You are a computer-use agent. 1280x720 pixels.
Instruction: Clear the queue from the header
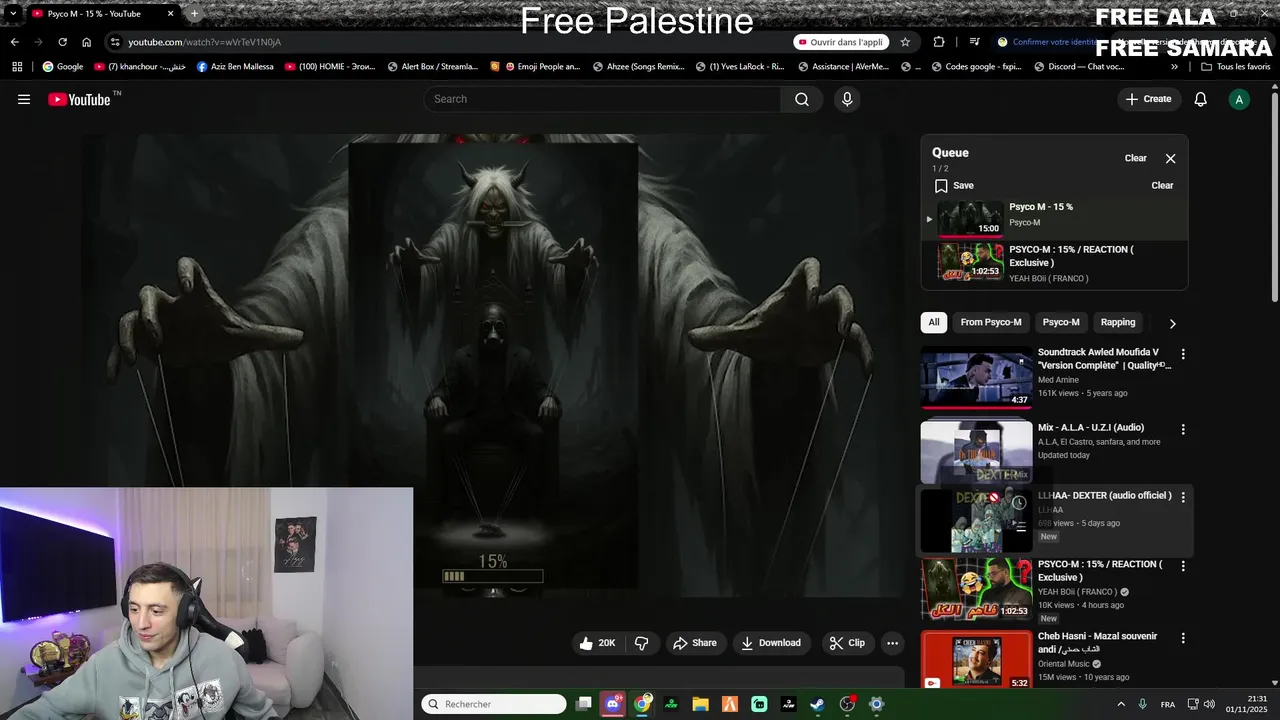tap(1135, 158)
